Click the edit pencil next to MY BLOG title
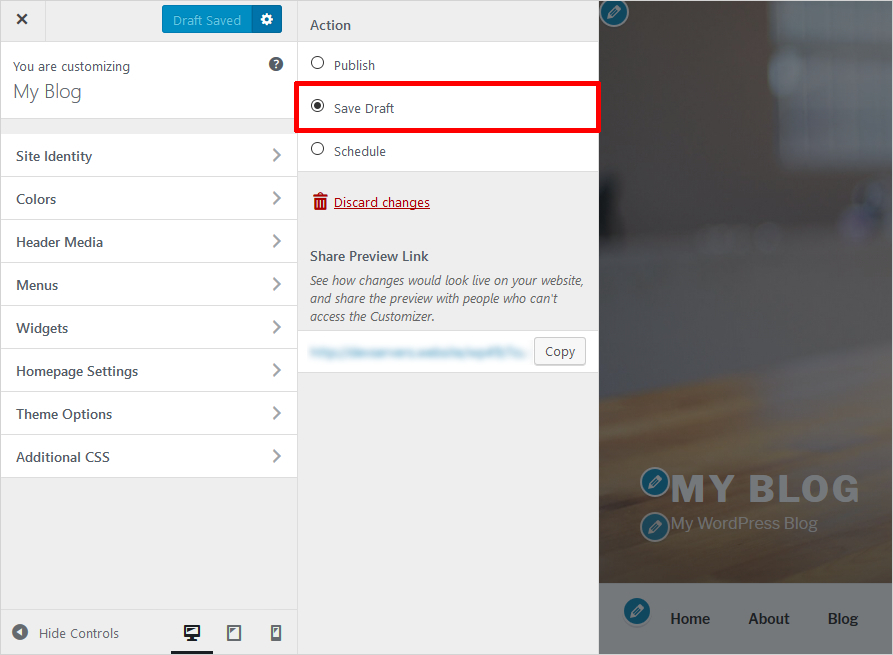This screenshot has width=893, height=655. coord(654,482)
